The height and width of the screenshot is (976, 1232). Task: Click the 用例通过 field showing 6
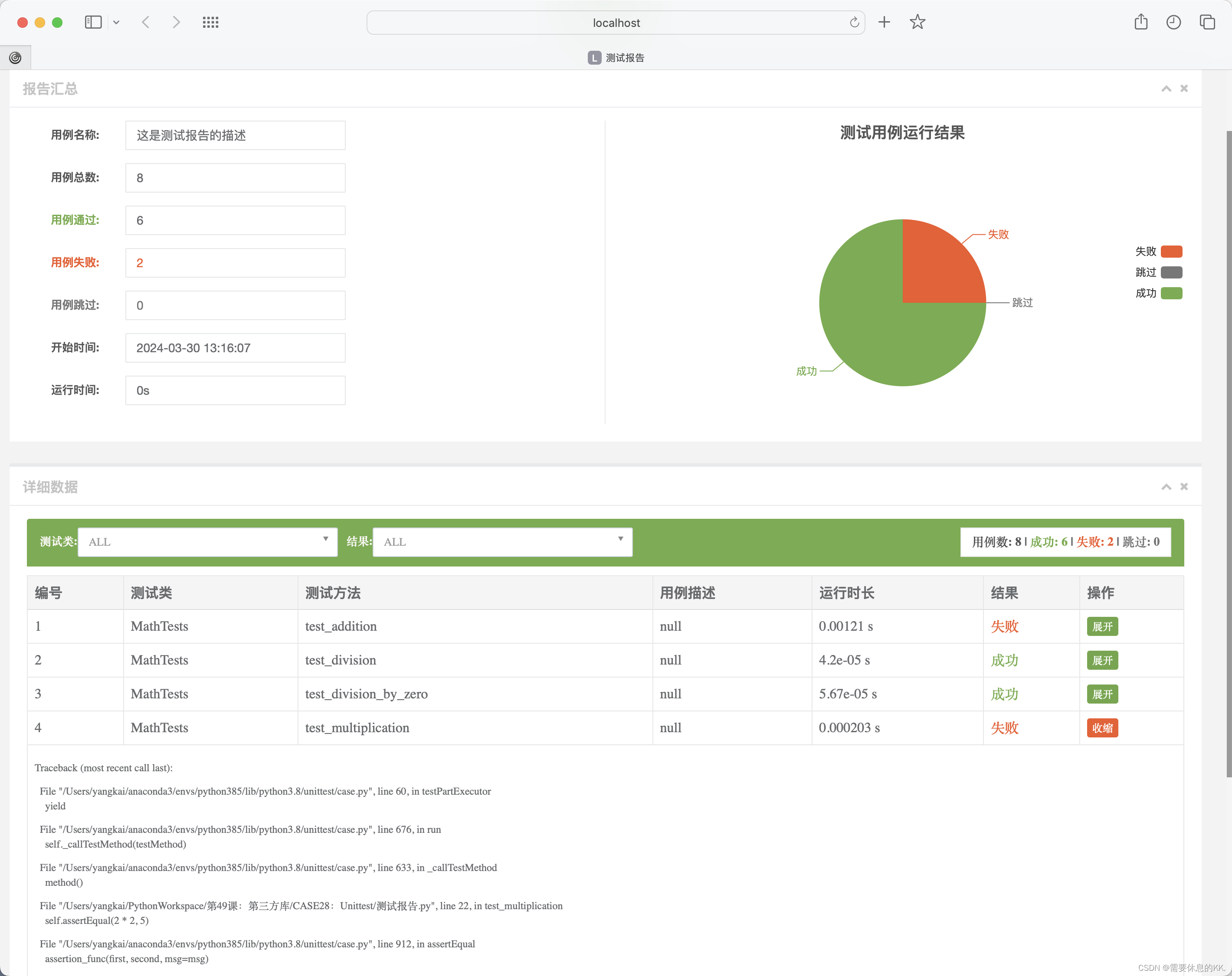pos(236,220)
